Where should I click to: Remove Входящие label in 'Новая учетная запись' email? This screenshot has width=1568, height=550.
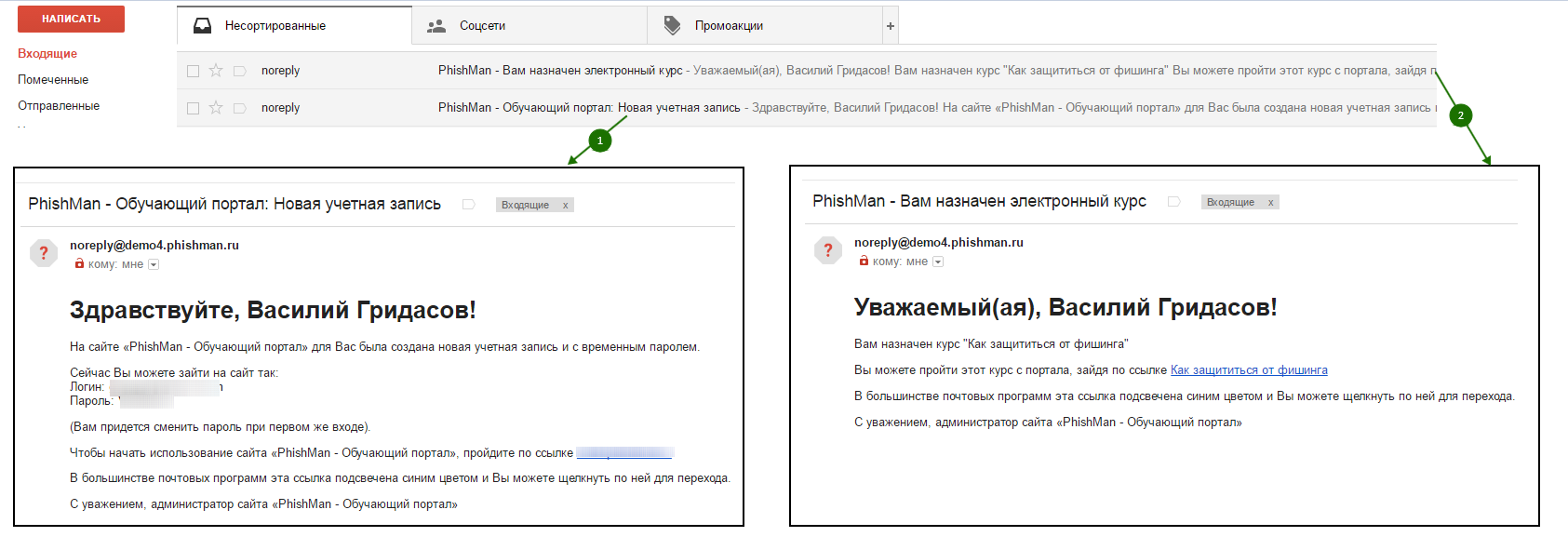(x=565, y=206)
